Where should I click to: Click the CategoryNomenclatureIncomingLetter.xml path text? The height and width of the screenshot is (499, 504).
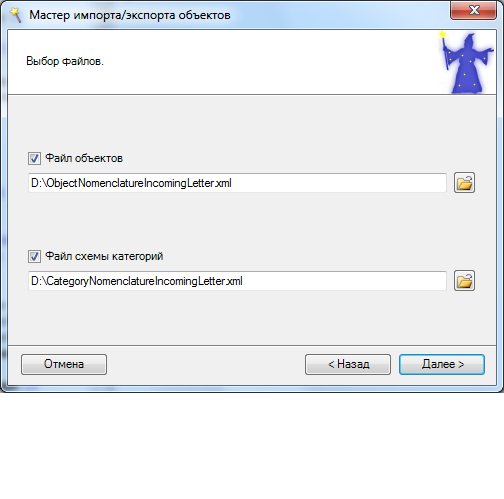click(x=137, y=281)
